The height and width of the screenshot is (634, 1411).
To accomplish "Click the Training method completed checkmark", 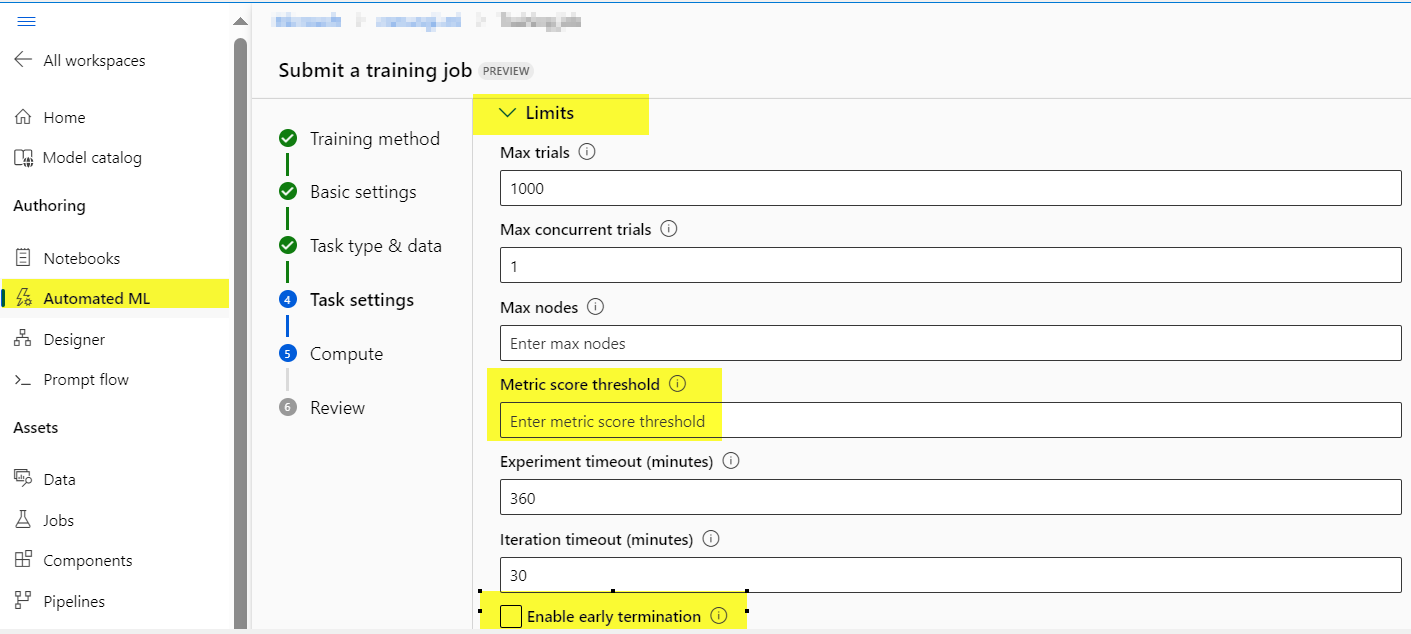I will coord(288,138).
